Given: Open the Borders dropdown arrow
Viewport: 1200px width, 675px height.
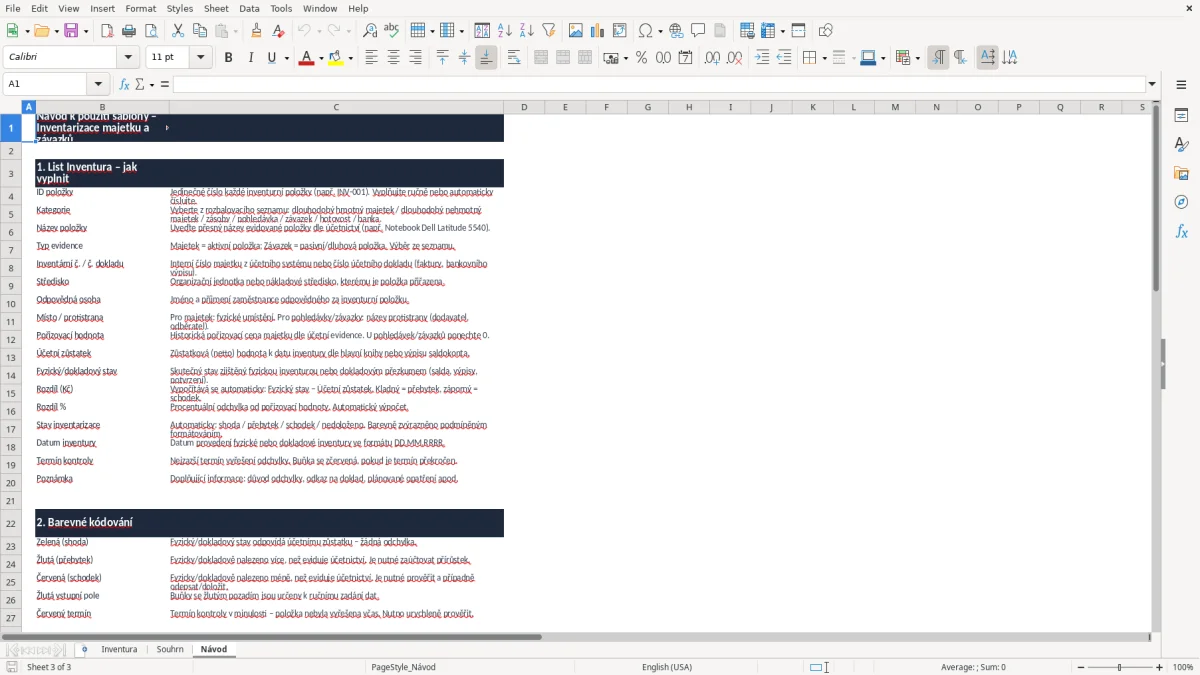Looking at the screenshot, I should tap(824, 58).
